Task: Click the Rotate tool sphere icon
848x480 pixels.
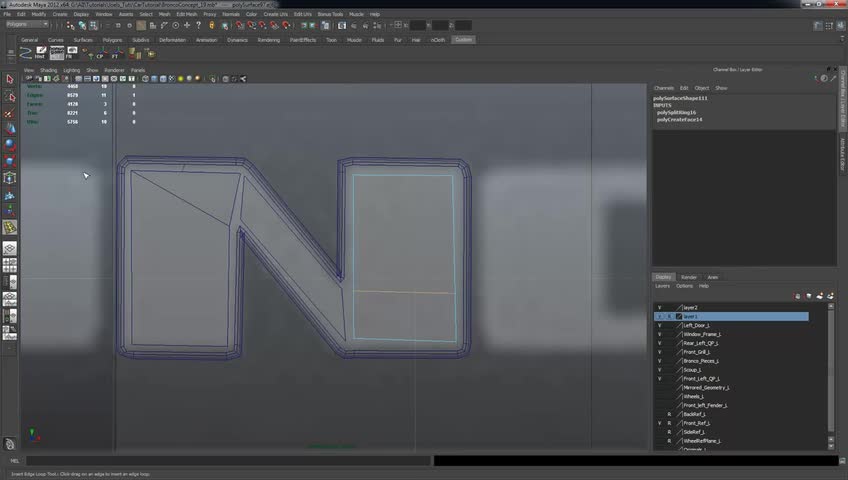Action: pyautogui.click(x=10, y=145)
